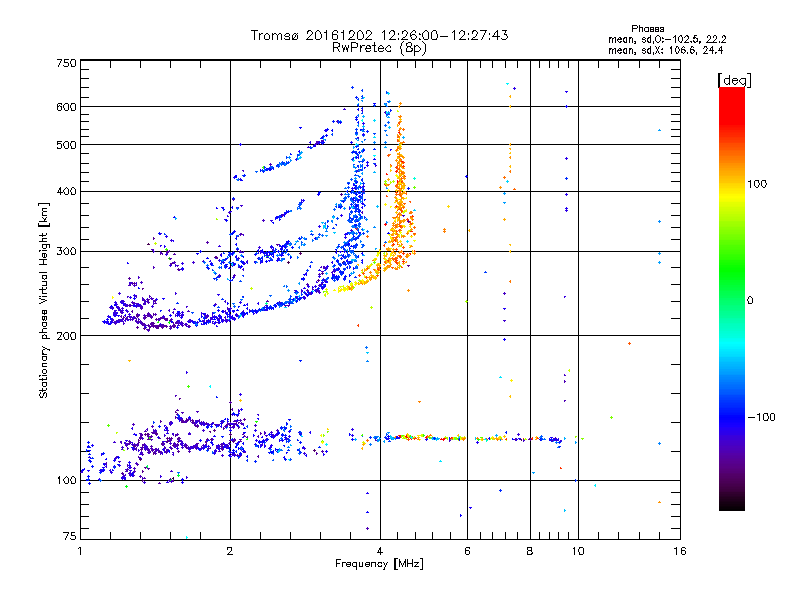Click x-axis tick label '16'
800x600 pixels.
click(680, 551)
